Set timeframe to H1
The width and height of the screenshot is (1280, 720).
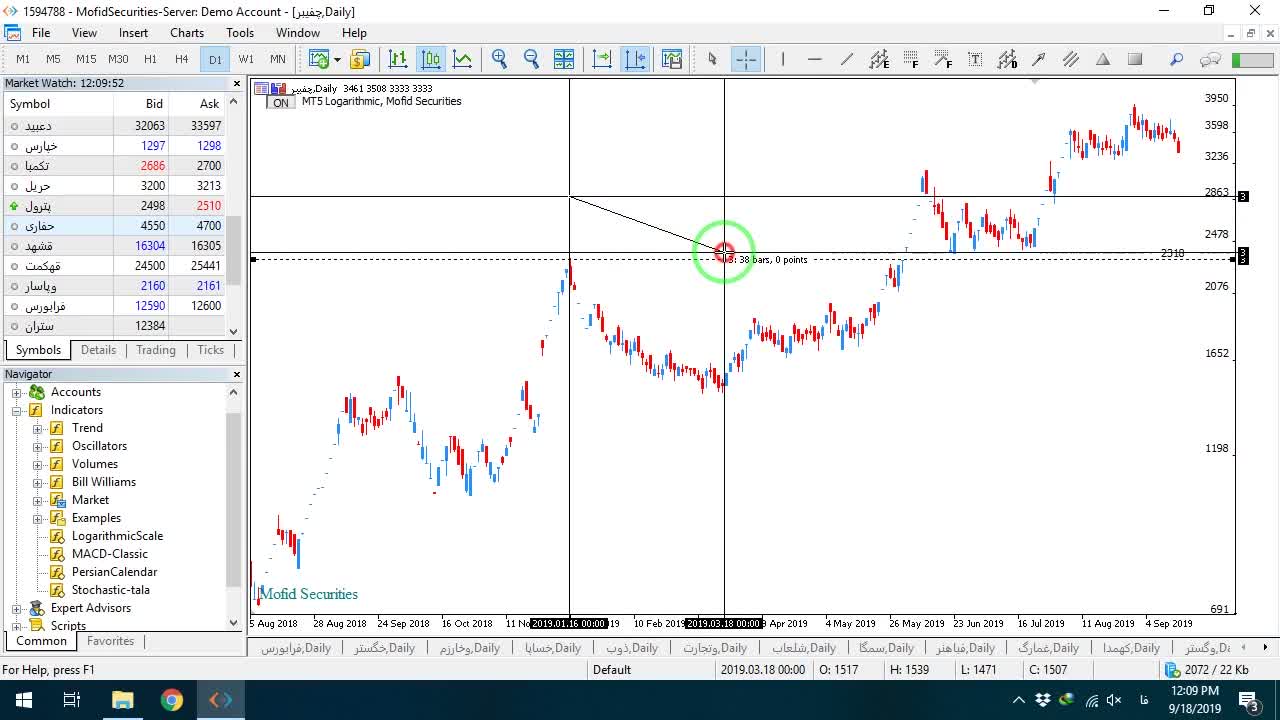[150, 59]
